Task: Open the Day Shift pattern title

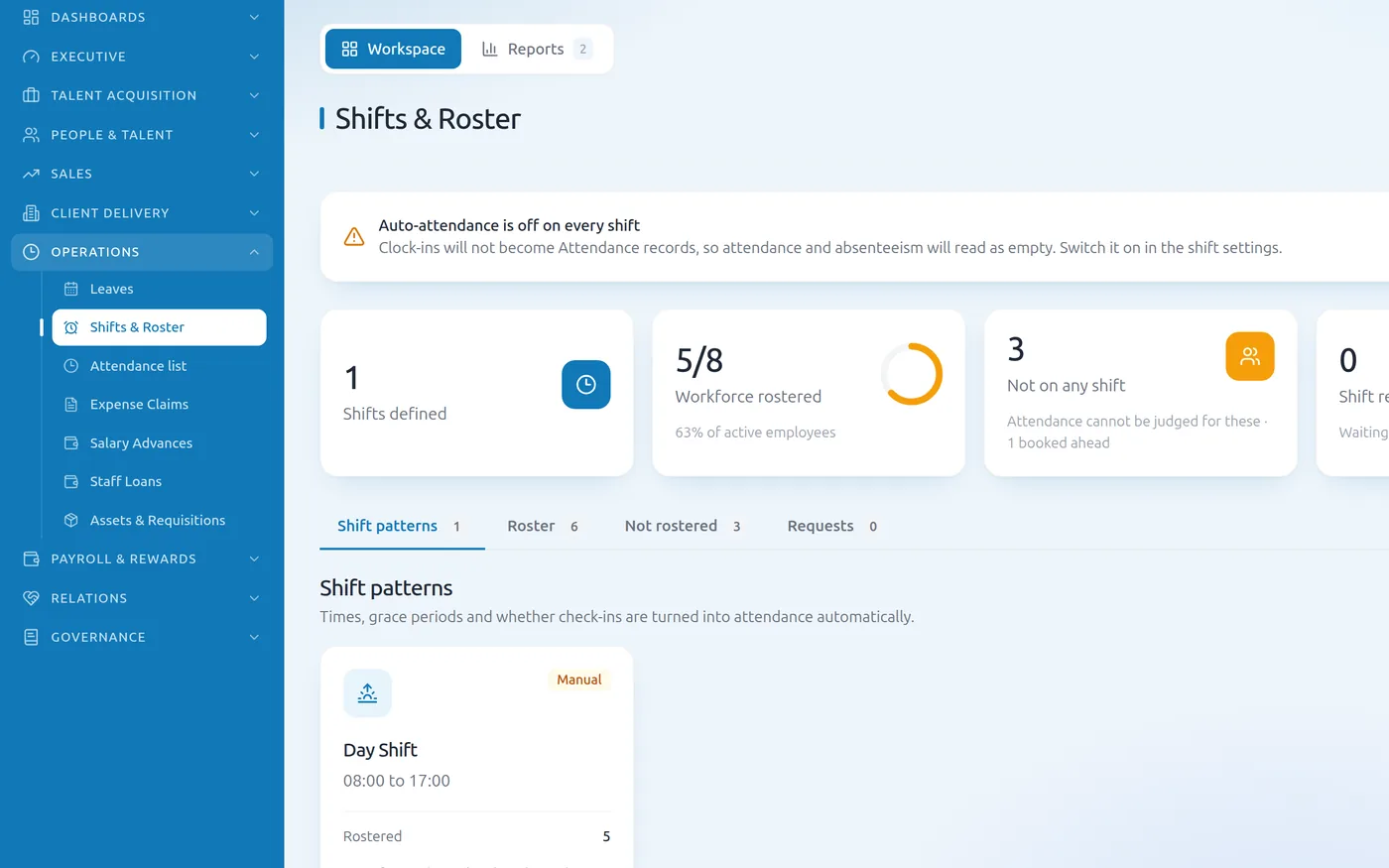Action: (x=380, y=750)
